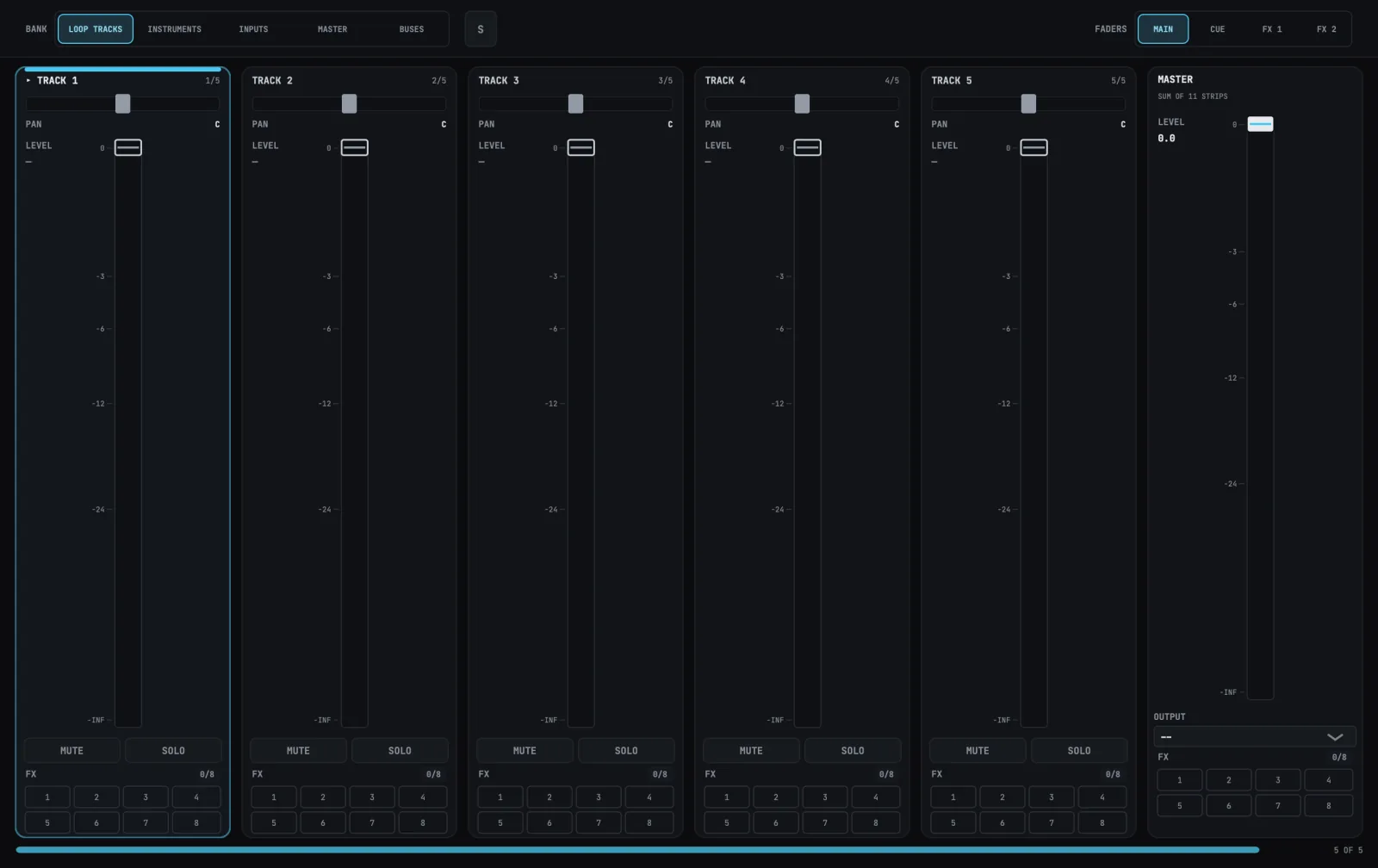Screen dimensions: 1378x868
Task: Select FX slot 7 on Track 5
Action: pos(1052,823)
